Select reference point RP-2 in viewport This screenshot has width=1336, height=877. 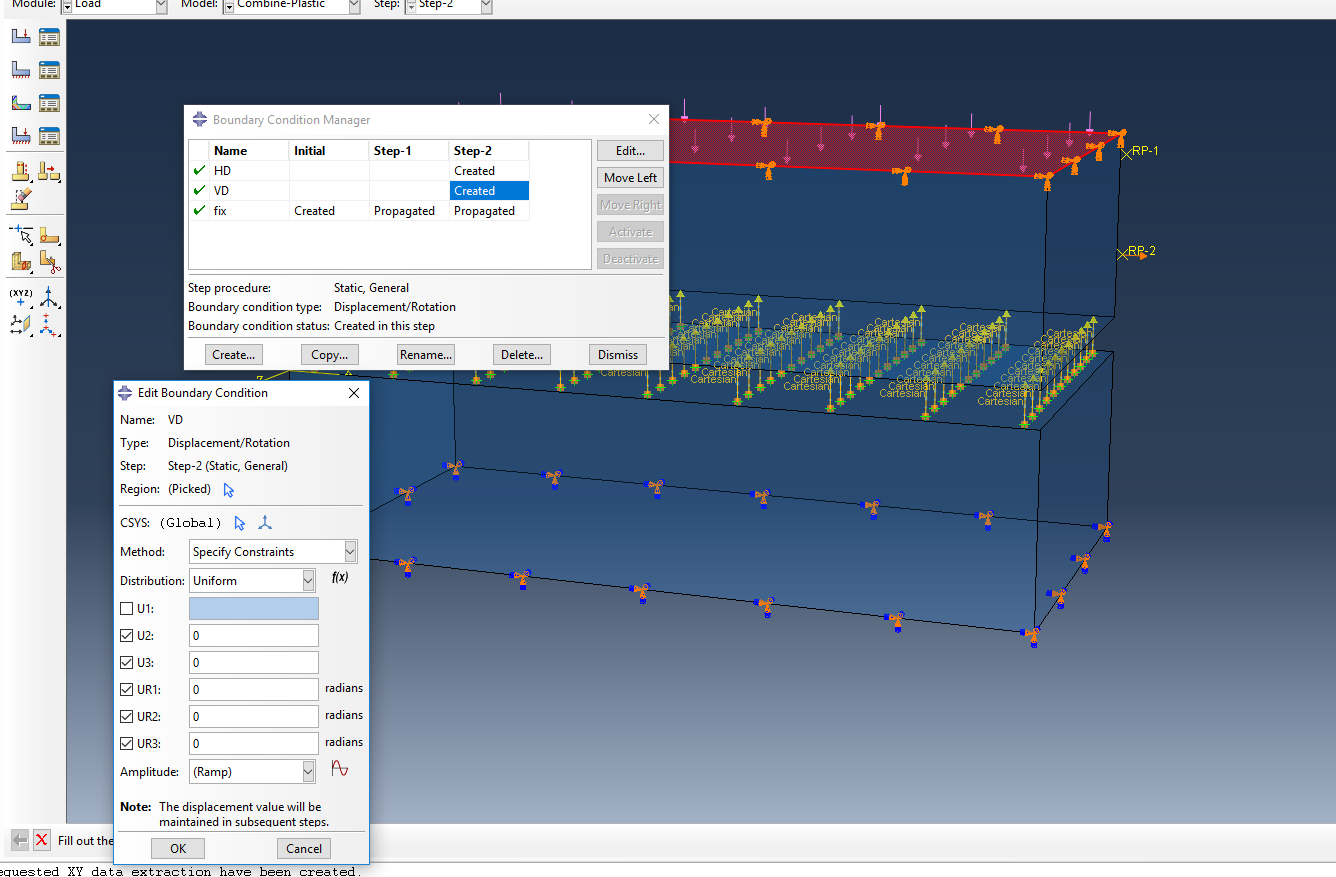click(x=1123, y=255)
